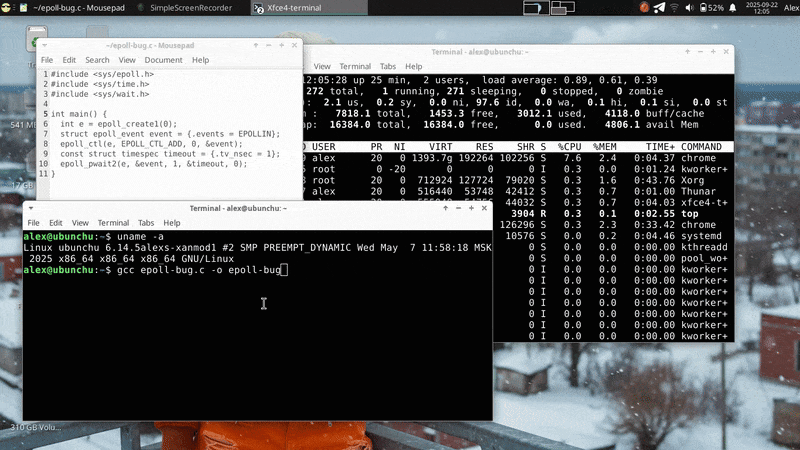Click the 'epoll_ctl' line in Mousepad

(x=151, y=144)
